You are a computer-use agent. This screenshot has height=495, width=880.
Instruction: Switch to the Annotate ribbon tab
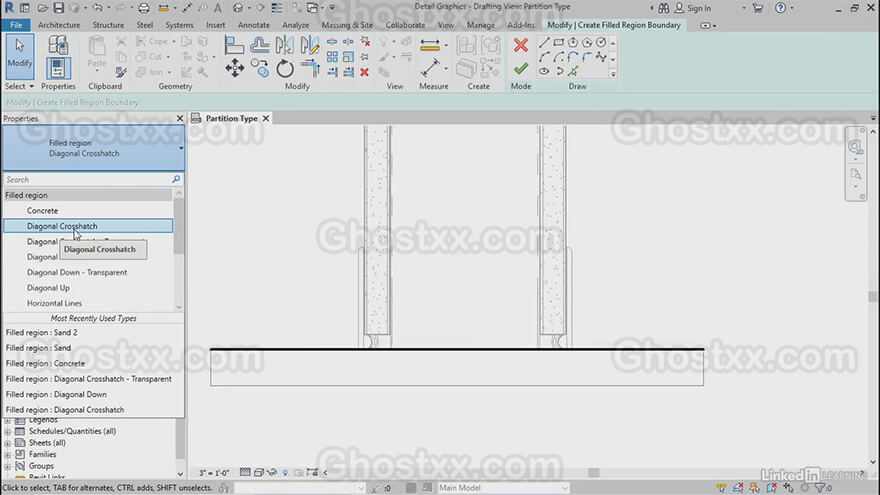tap(254, 25)
